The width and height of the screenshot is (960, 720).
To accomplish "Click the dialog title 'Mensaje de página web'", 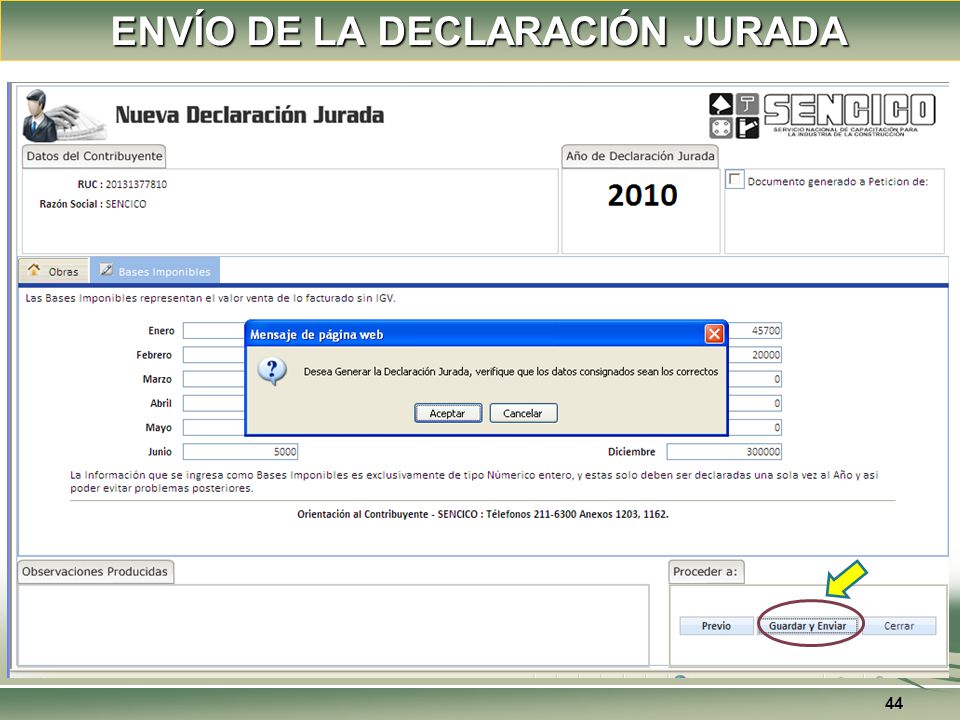I will point(317,334).
